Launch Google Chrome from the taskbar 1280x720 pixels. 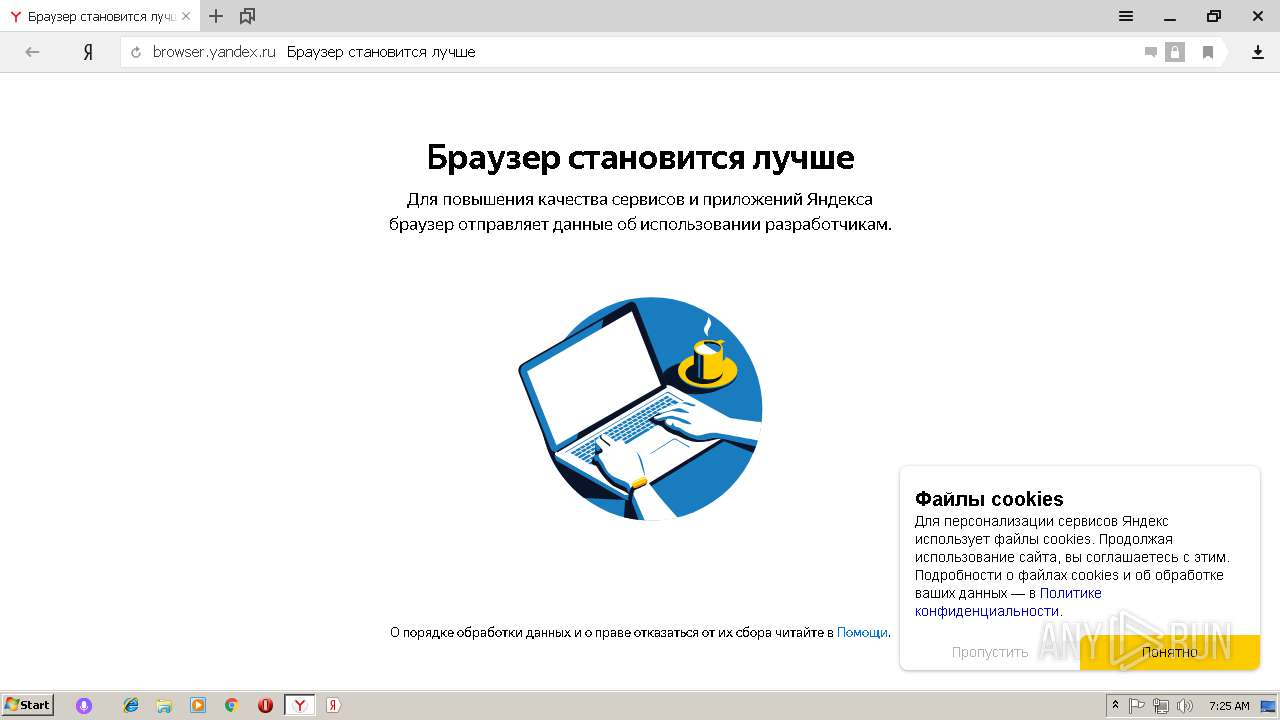click(231, 705)
